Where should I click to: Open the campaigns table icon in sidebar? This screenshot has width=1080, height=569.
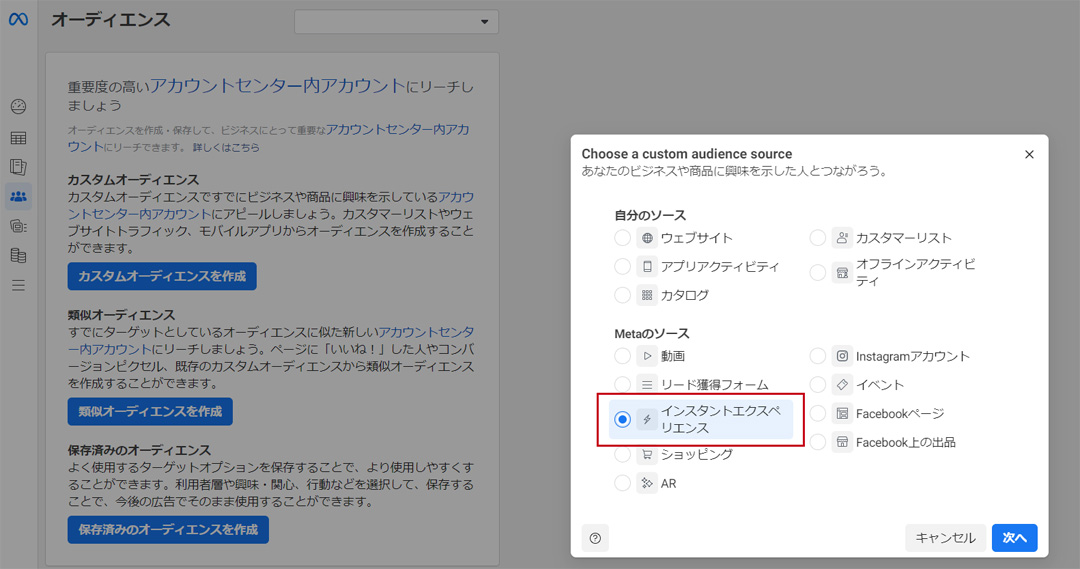pos(18,138)
